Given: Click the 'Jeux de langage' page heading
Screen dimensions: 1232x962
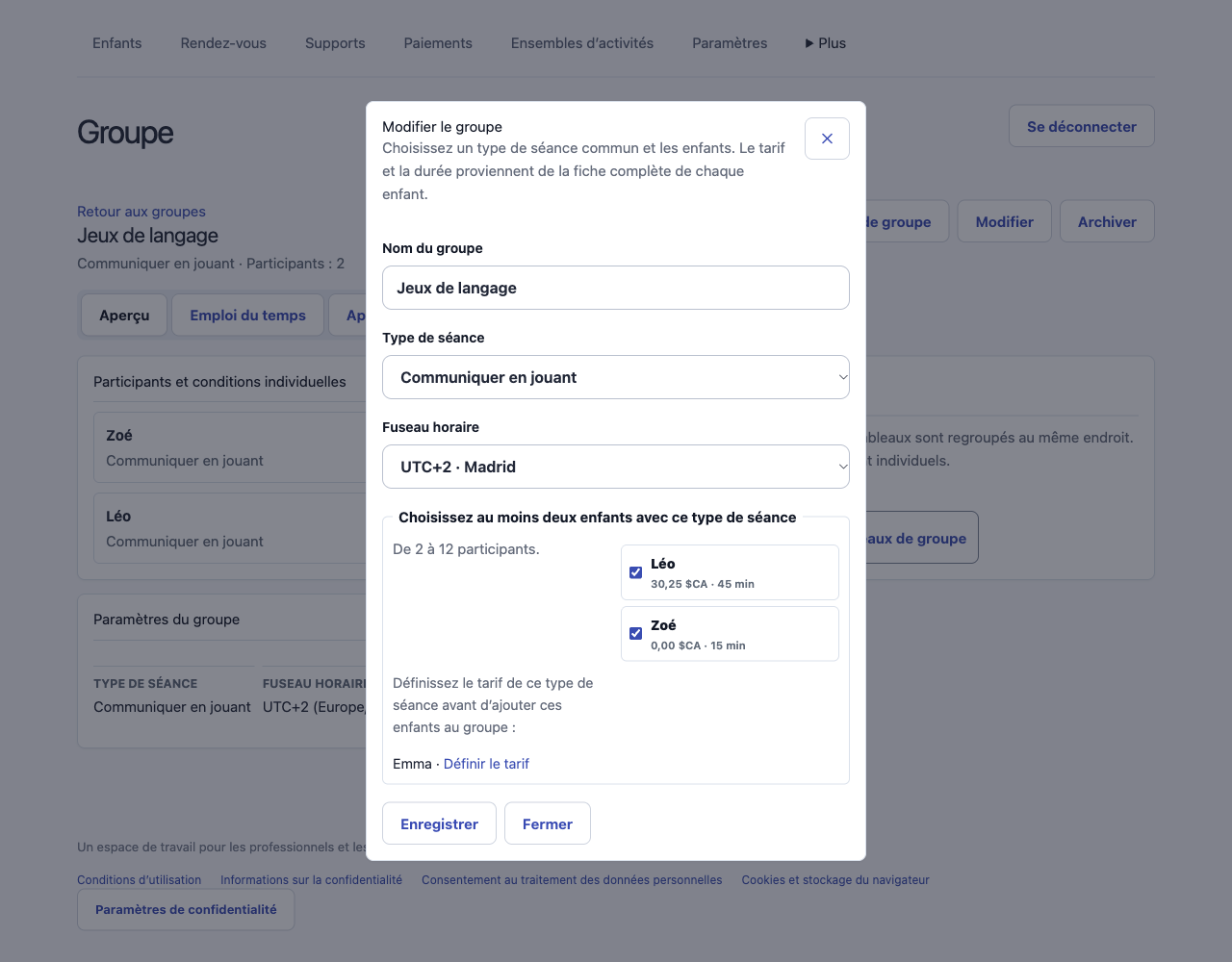Looking at the screenshot, I should (x=147, y=236).
